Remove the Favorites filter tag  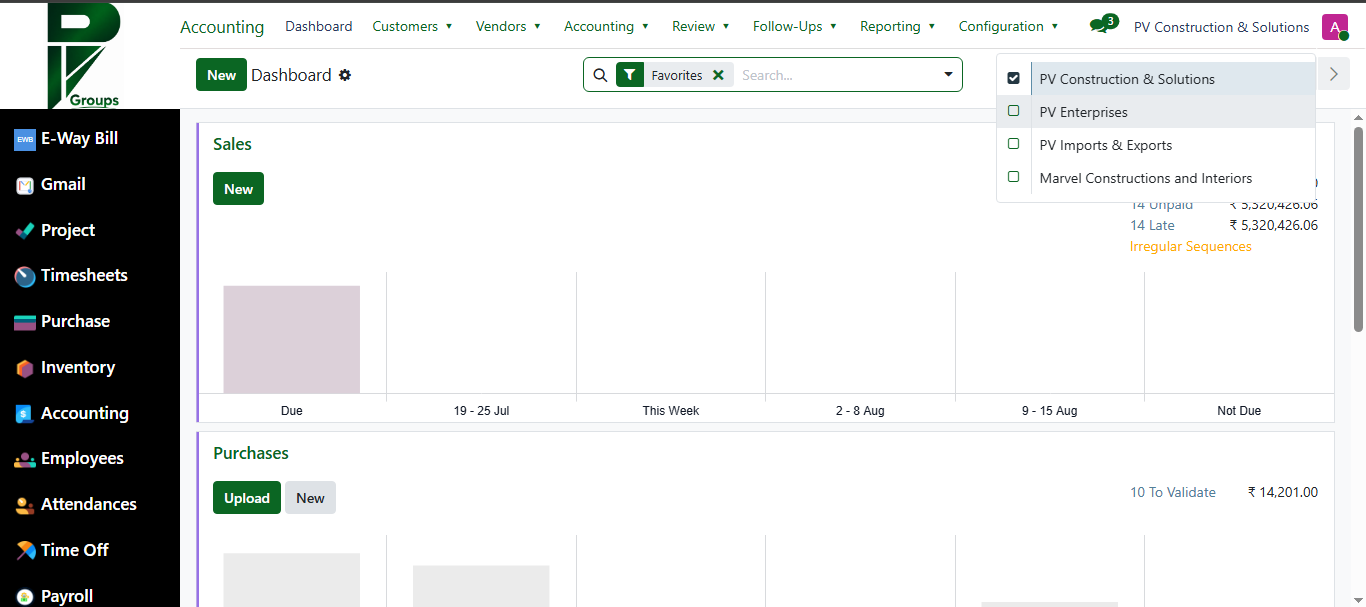click(718, 75)
